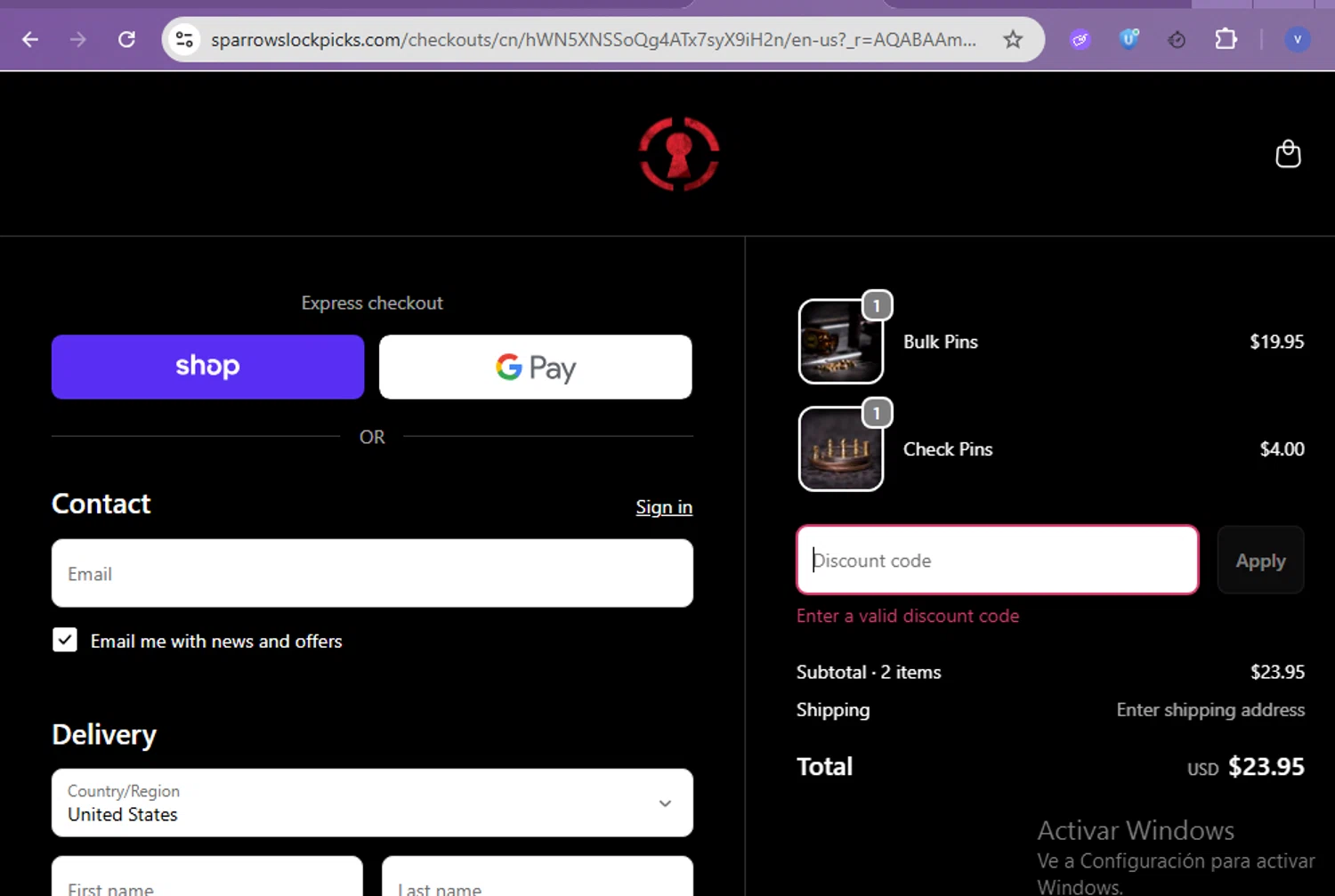1335x896 pixels.
Task: Click the 'Subtotal · 2 items' label
Action: click(x=869, y=672)
